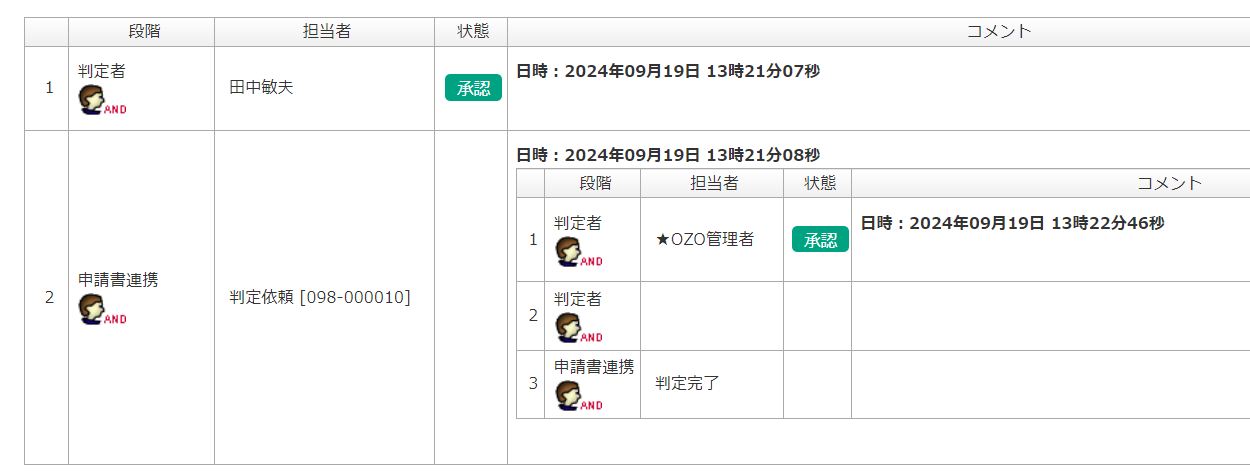
Task: Click the user icon in nested row 2 判定者
Action: pyautogui.click(x=578, y=328)
